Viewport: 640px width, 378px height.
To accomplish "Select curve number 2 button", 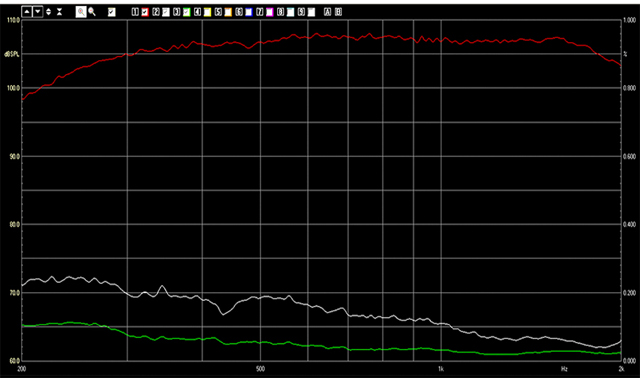I will [156, 12].
